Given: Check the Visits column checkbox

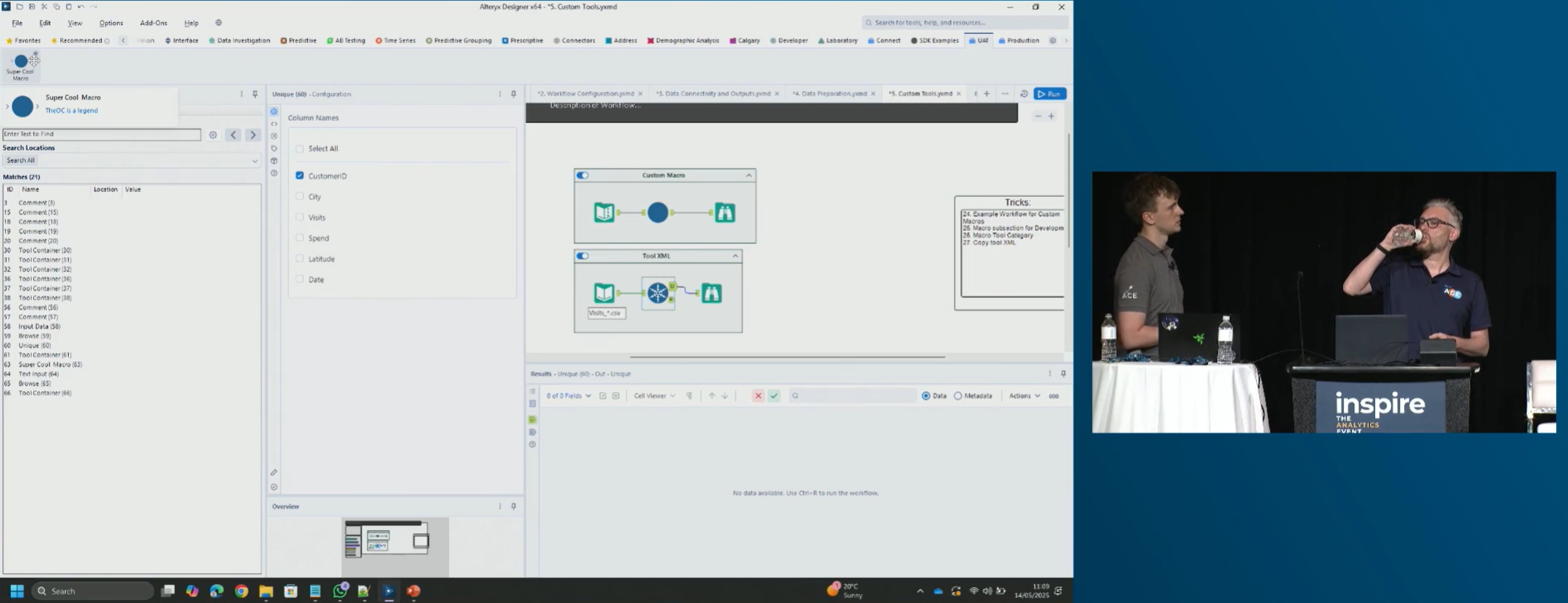Looking at the screenshot, I should click(299, 217).
